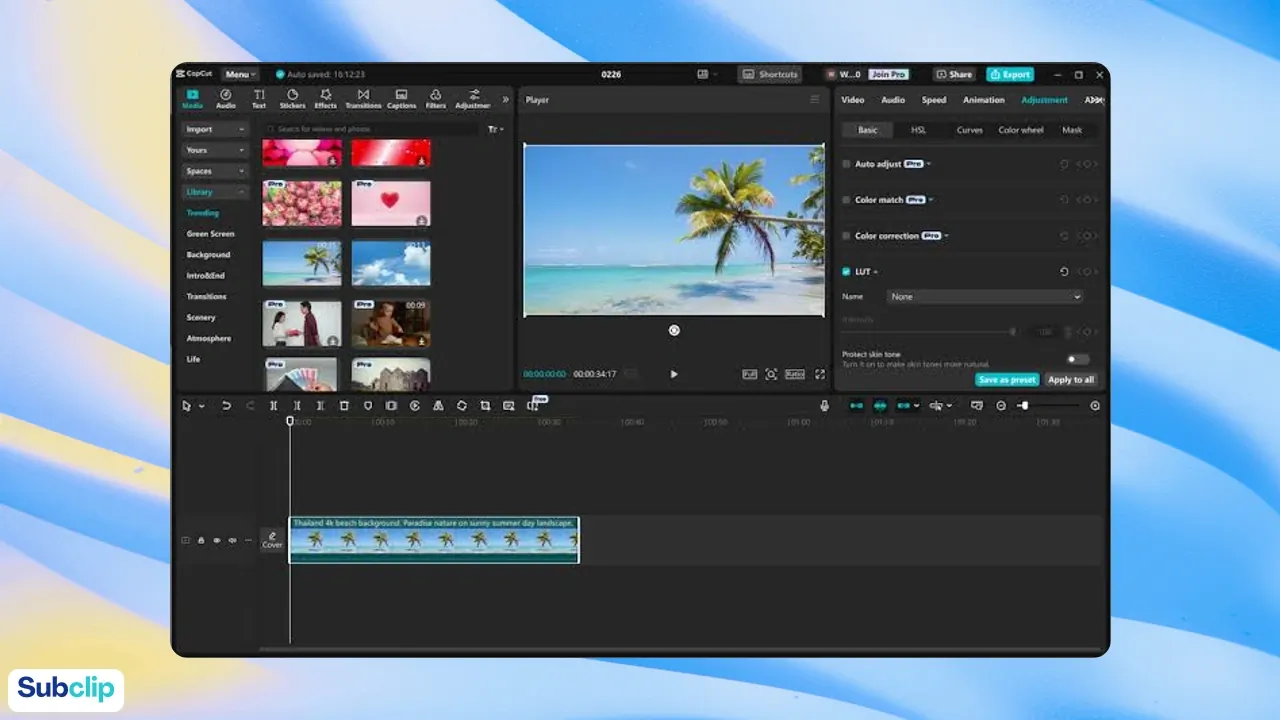Viewport: 1280px width, 720px height.
Task: Switch to the Video tab
Action: [853, 100]
